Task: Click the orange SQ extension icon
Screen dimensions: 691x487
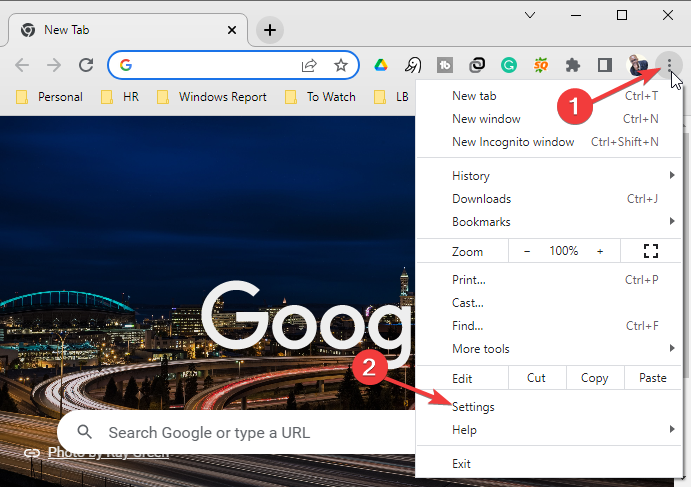Action: tap(541, 66)
